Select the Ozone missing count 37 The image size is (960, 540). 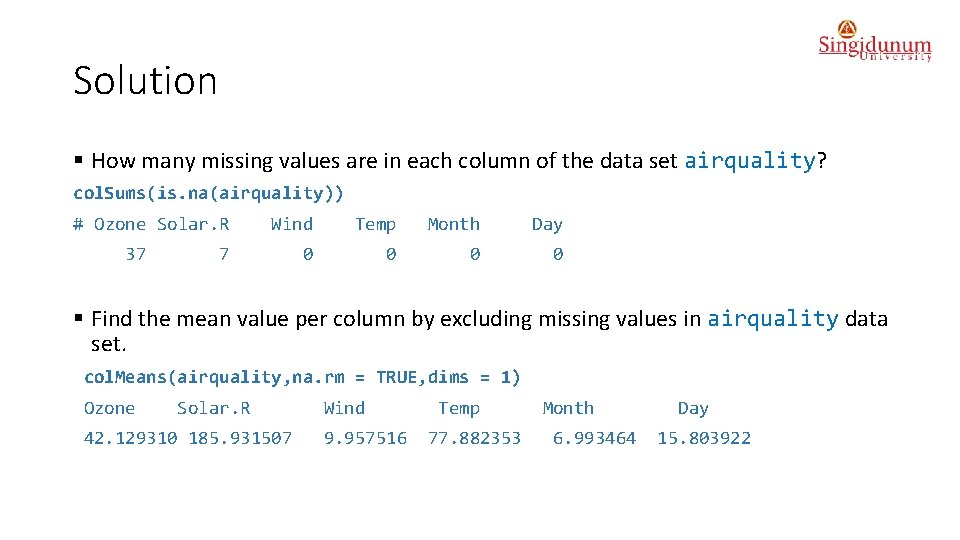(x=136, y=254)
